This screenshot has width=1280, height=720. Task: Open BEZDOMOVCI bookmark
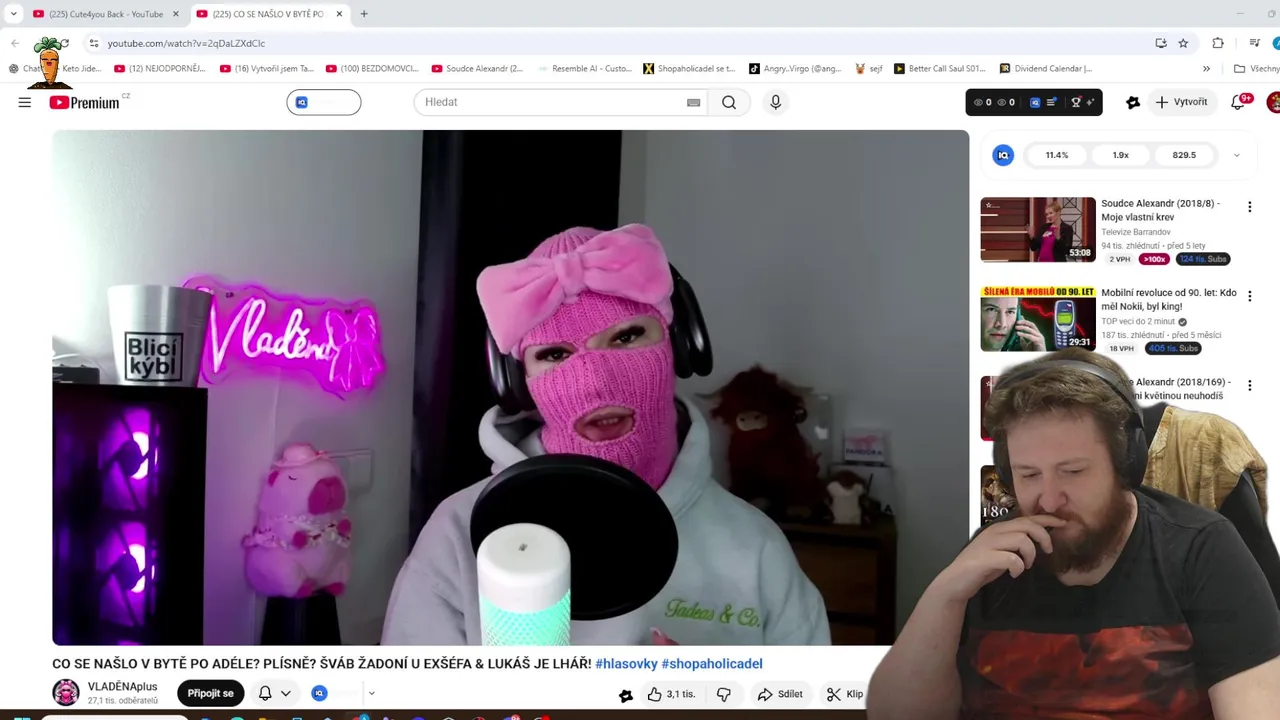click(372, 69)
